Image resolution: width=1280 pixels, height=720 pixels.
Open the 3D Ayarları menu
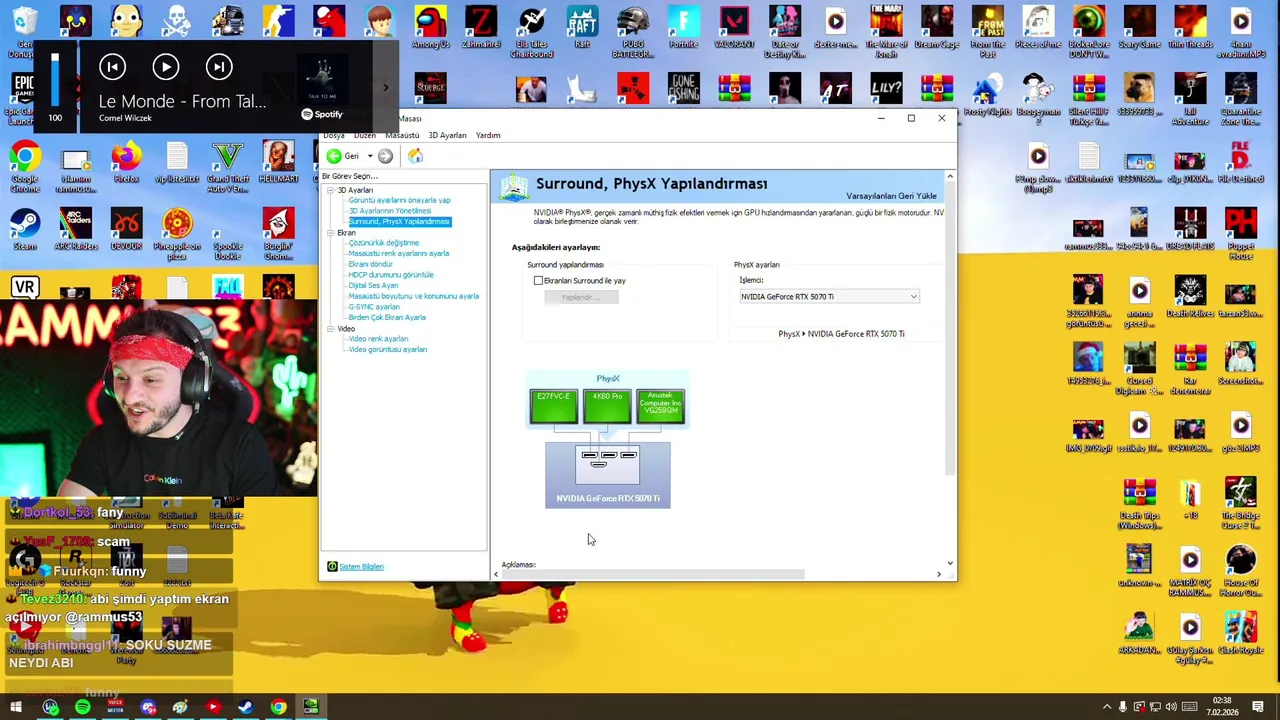[x=447, y=135]
